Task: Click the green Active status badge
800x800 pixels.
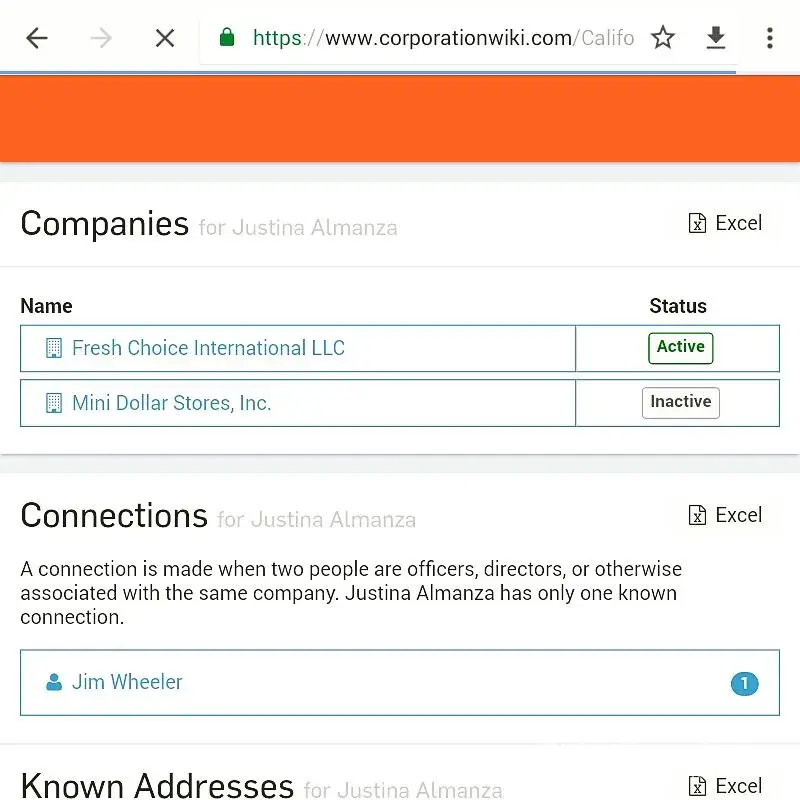Action: [680, 347]
